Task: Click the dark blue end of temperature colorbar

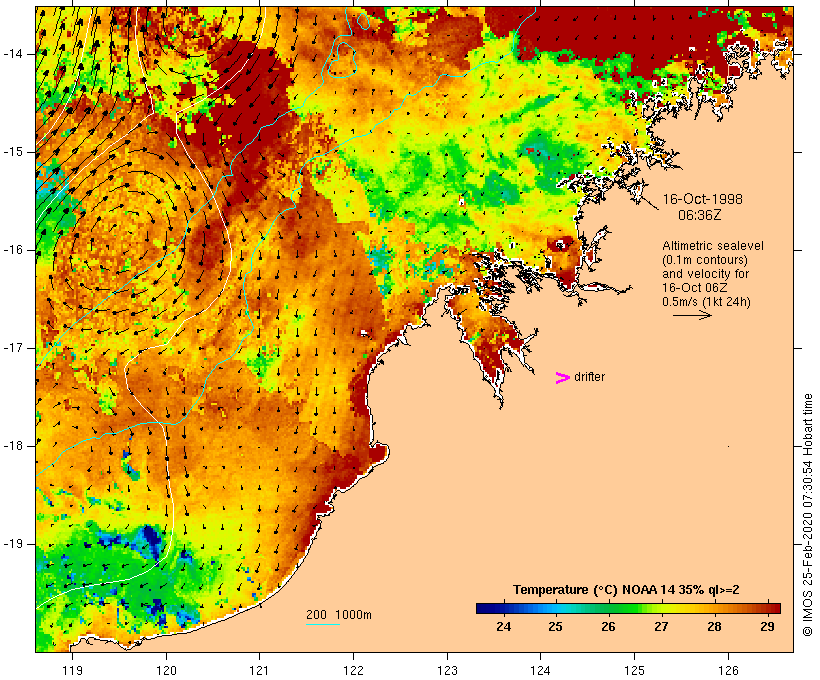Action: (486, 608)
